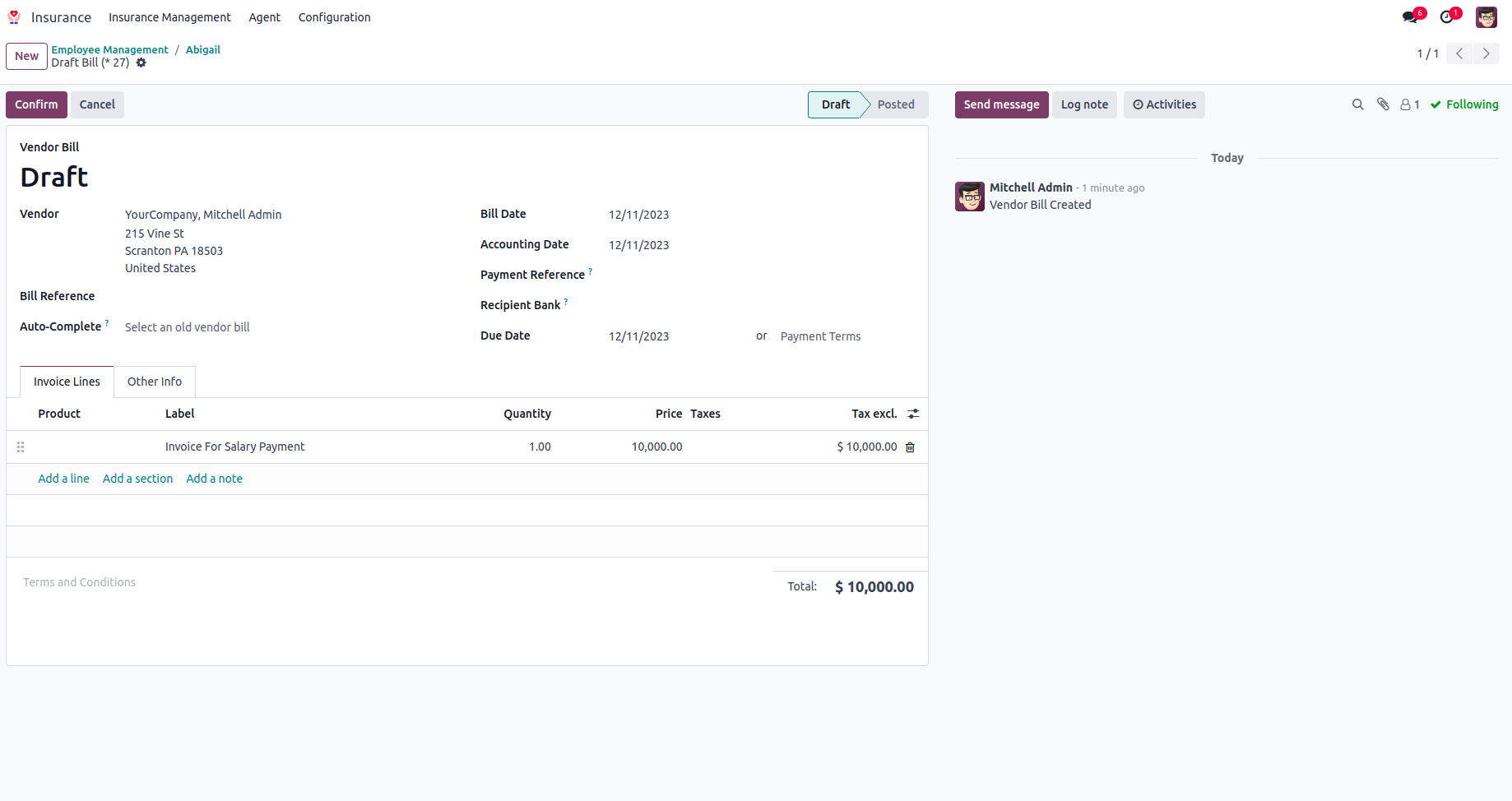Click the Product column header
1512x801 pixels.
pos(59,414)
